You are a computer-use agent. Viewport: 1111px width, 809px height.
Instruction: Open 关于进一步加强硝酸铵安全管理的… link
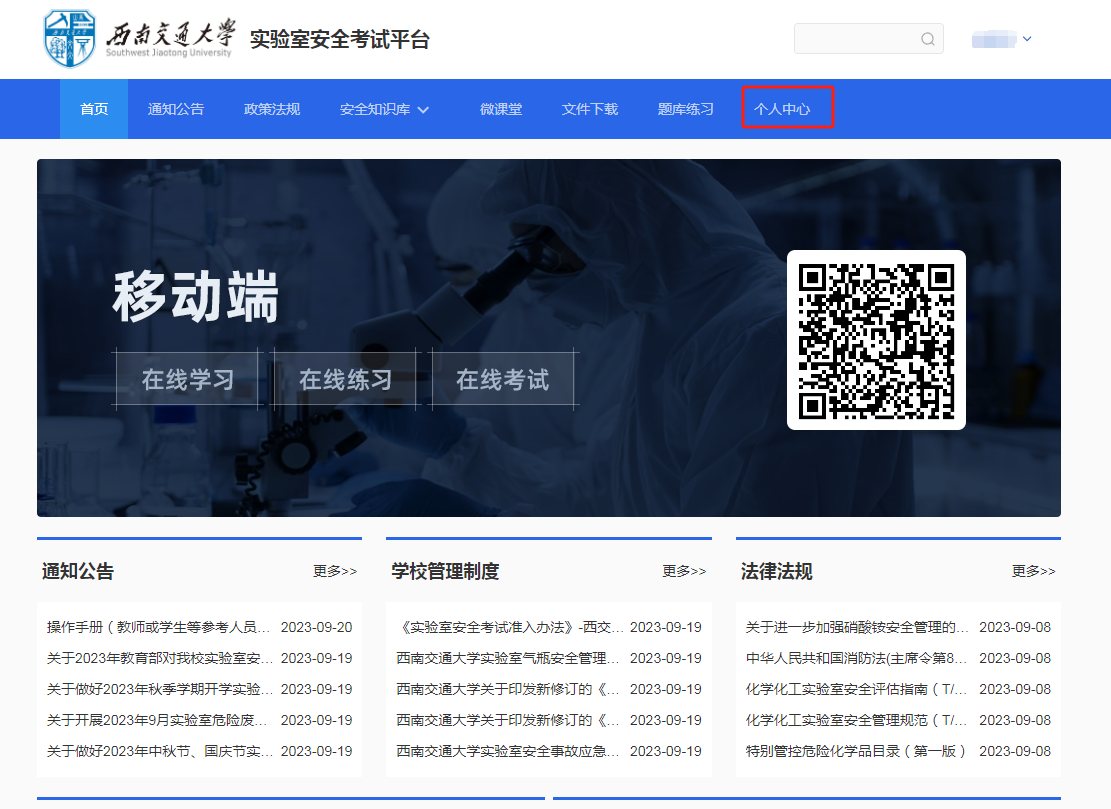[857, 627]
